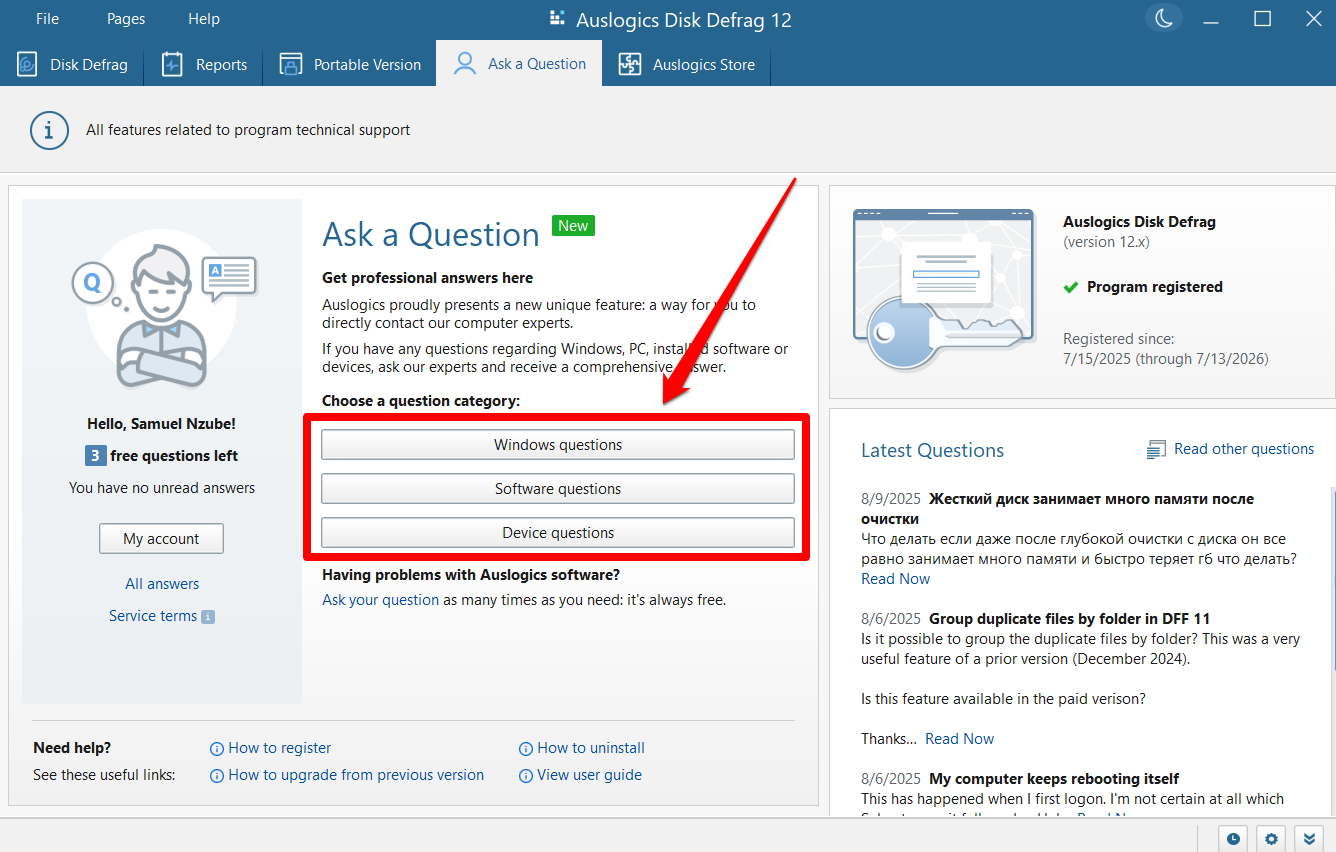
Task: Click the info icon beside the features description
Action: click(x=49, y=130)
